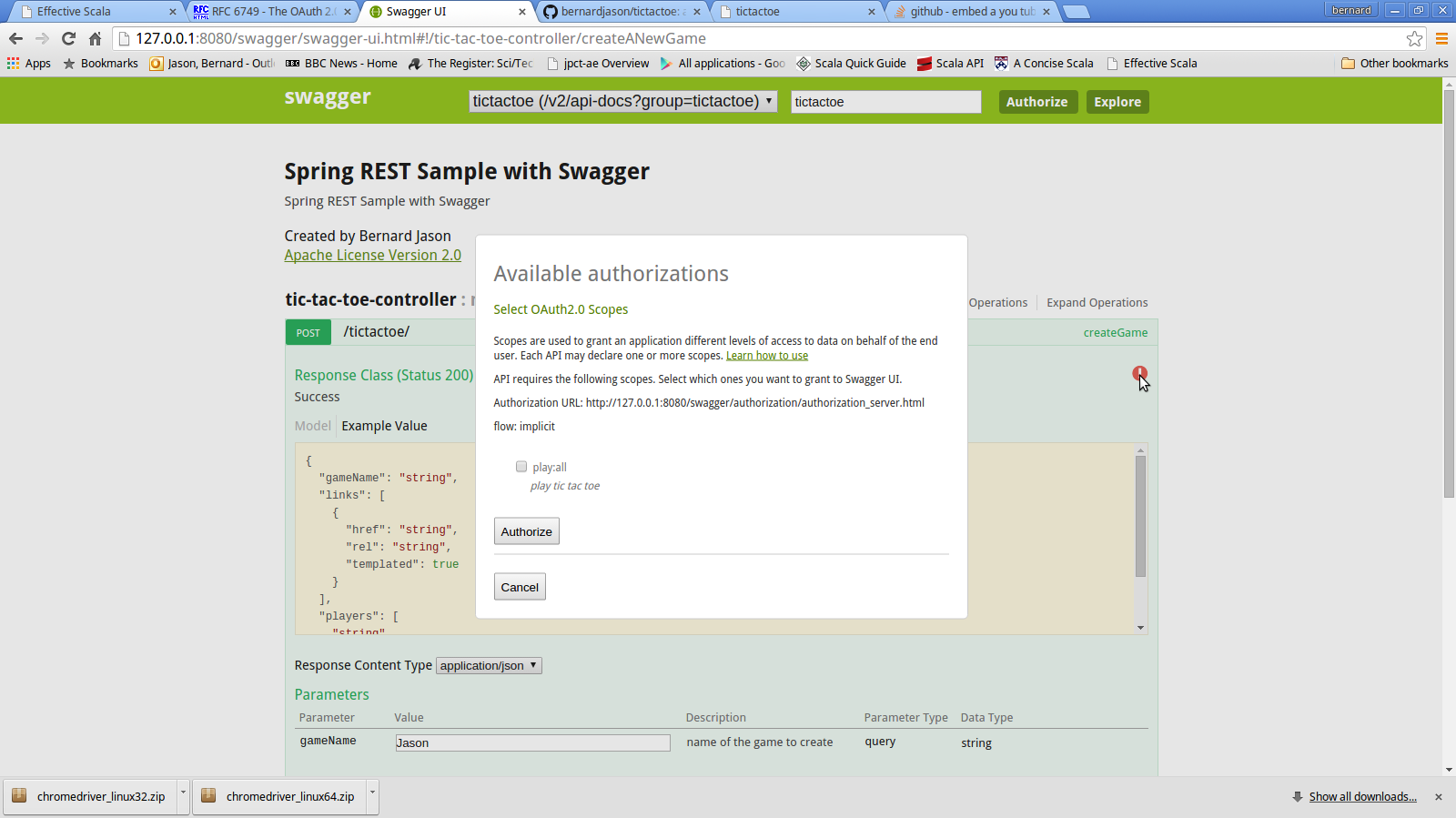The image size is (1456, 818).
Task: Switch to github embed youtube tab
Action: click(x=972, y=12)
